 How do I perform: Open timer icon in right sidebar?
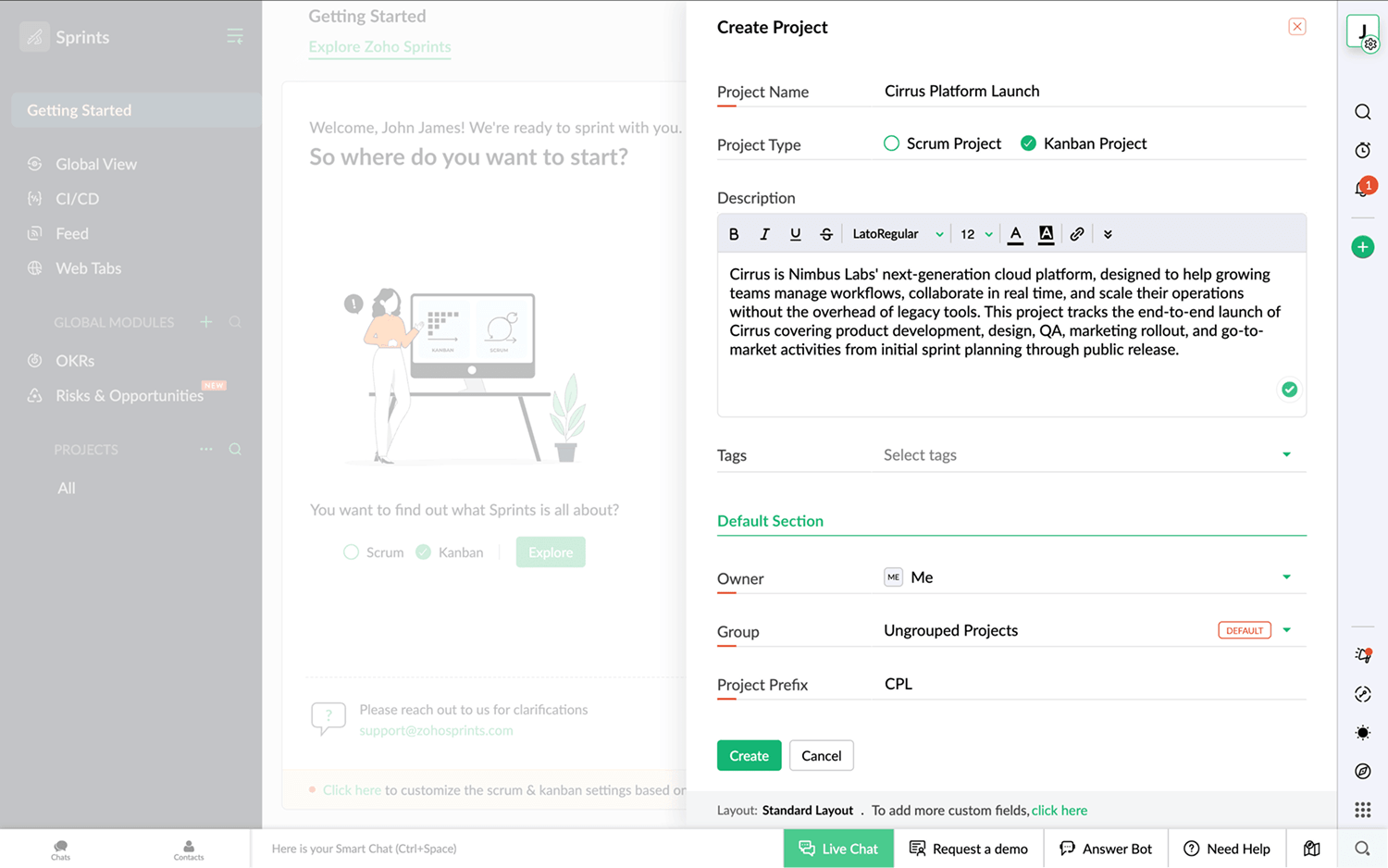click(x=1362, y=150)
